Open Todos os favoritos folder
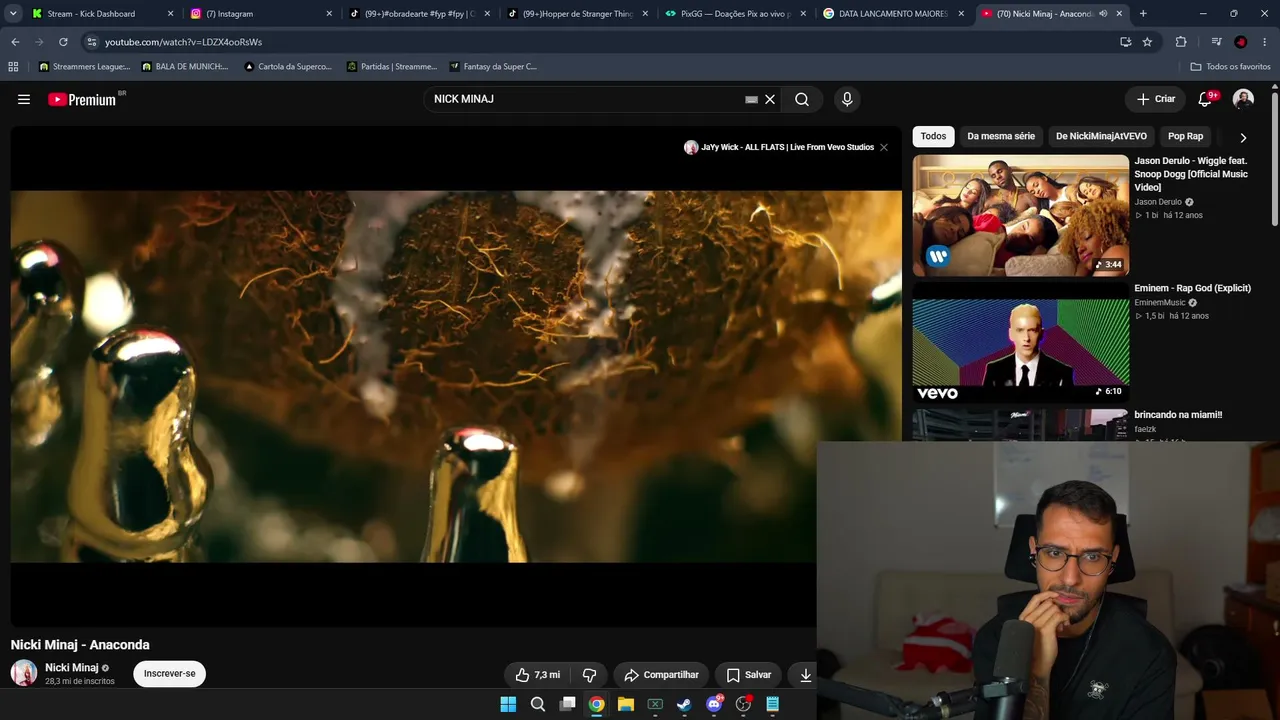The height and width of the screenshot is (720, 1280). (x=1230, y=67)
